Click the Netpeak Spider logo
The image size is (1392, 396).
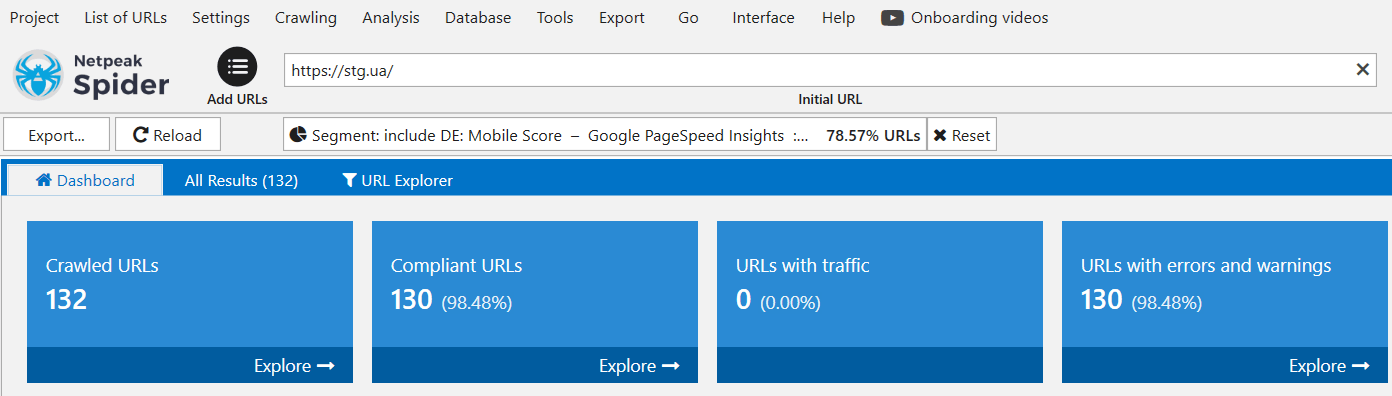(x=92, y=76)
